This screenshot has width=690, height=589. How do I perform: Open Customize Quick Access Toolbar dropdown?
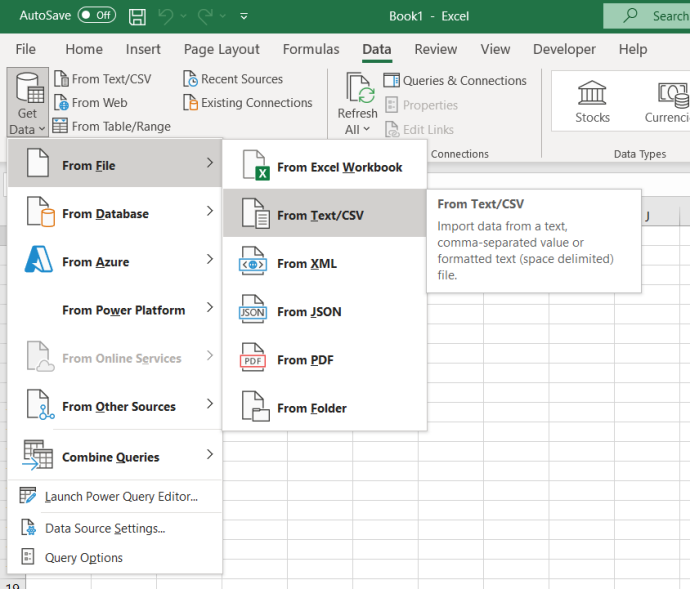pos(244,17)
